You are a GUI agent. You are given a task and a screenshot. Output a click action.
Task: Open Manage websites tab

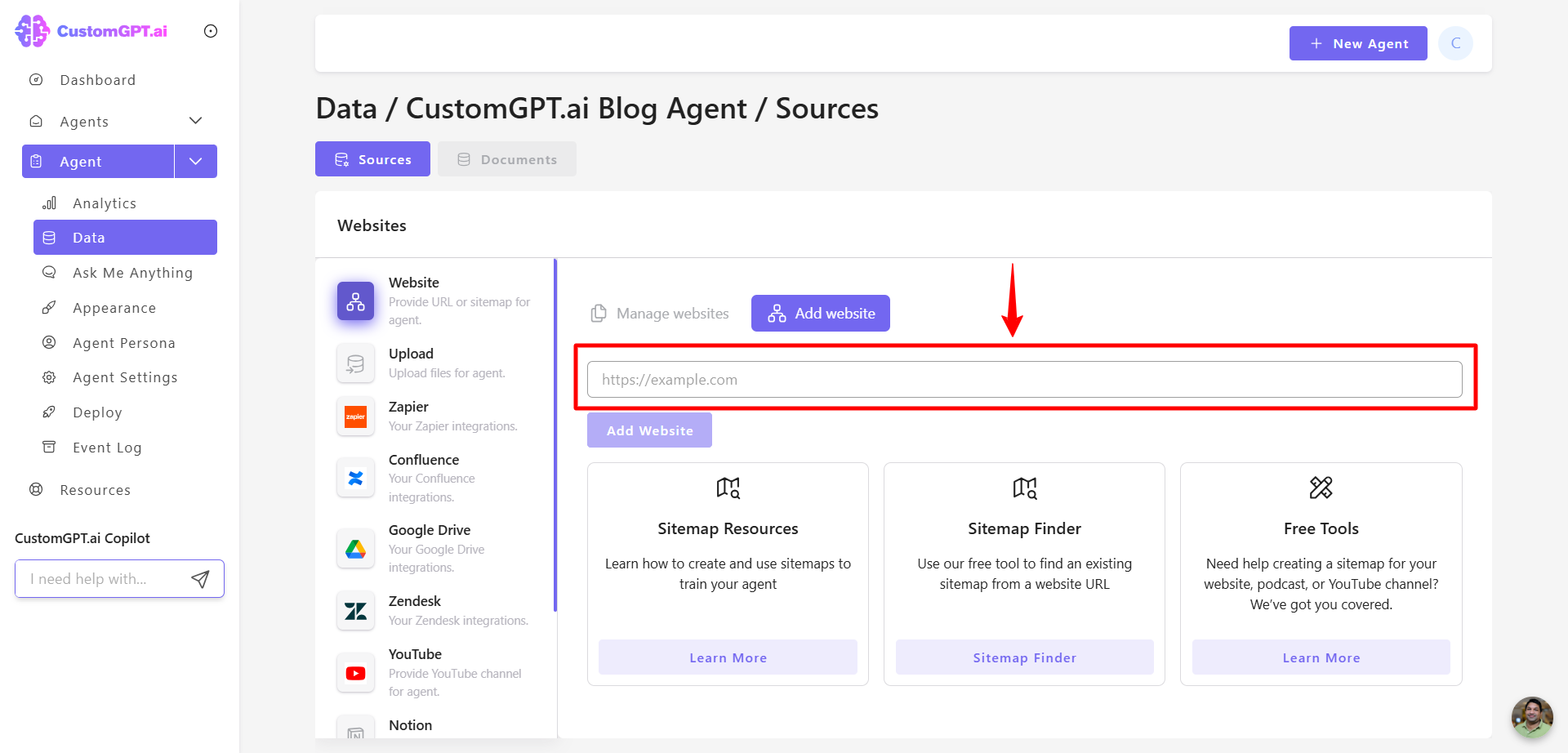click(660, 314)
